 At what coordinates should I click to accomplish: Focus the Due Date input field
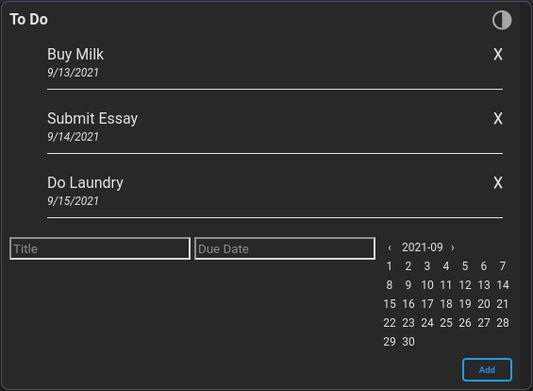[285, 249]
